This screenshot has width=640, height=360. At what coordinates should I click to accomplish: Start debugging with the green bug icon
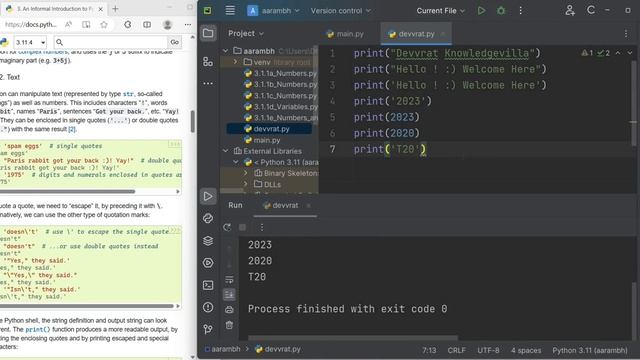tap(501, 11)
